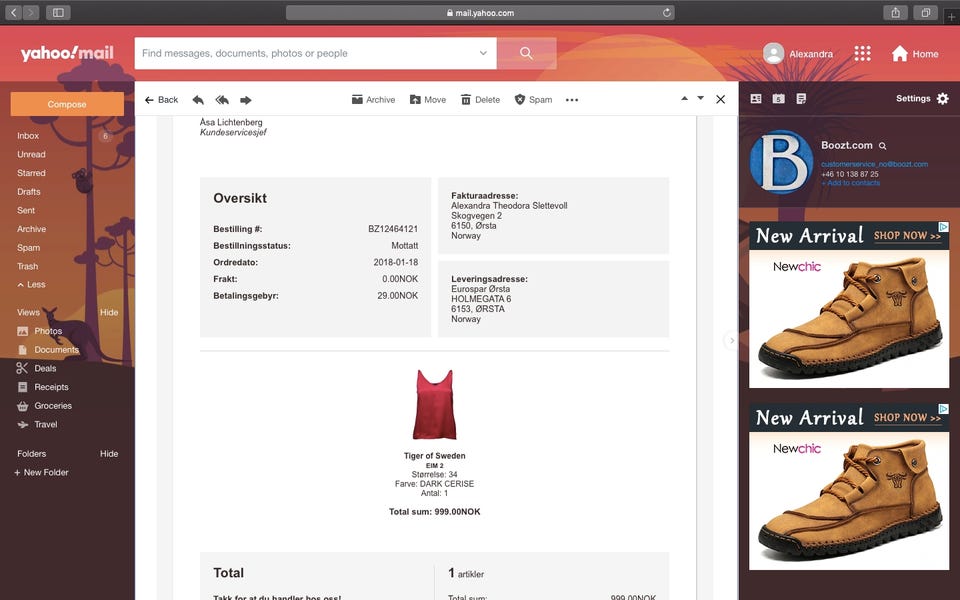Screen dimensions: 960x600
Task: Open the more actions ellipsis menu
Action: [x=572, y=100]
